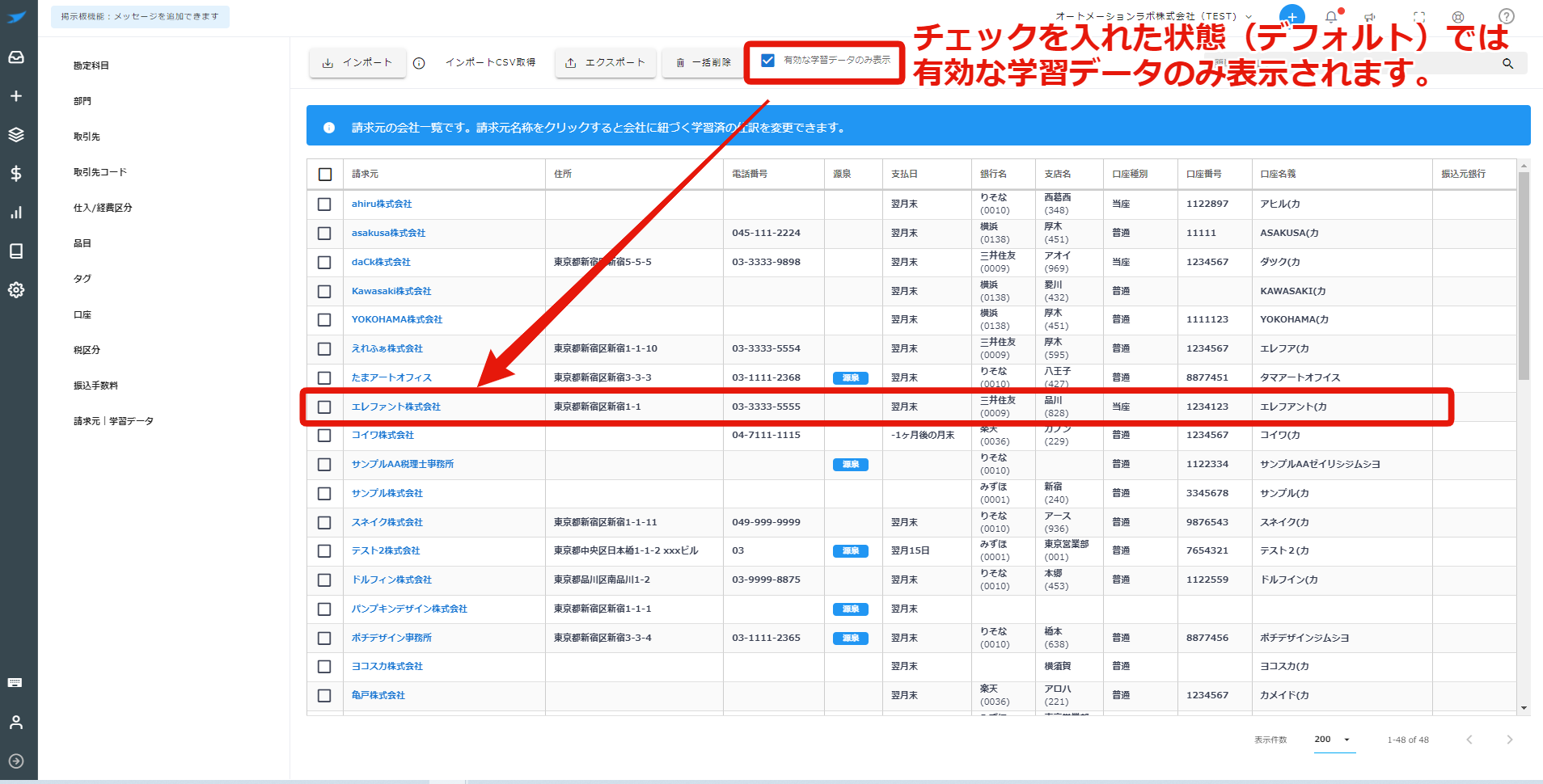This screenshot has width=1543, height=784.
Task: Open the question mark help icon
Action: tap(1507, 16)
